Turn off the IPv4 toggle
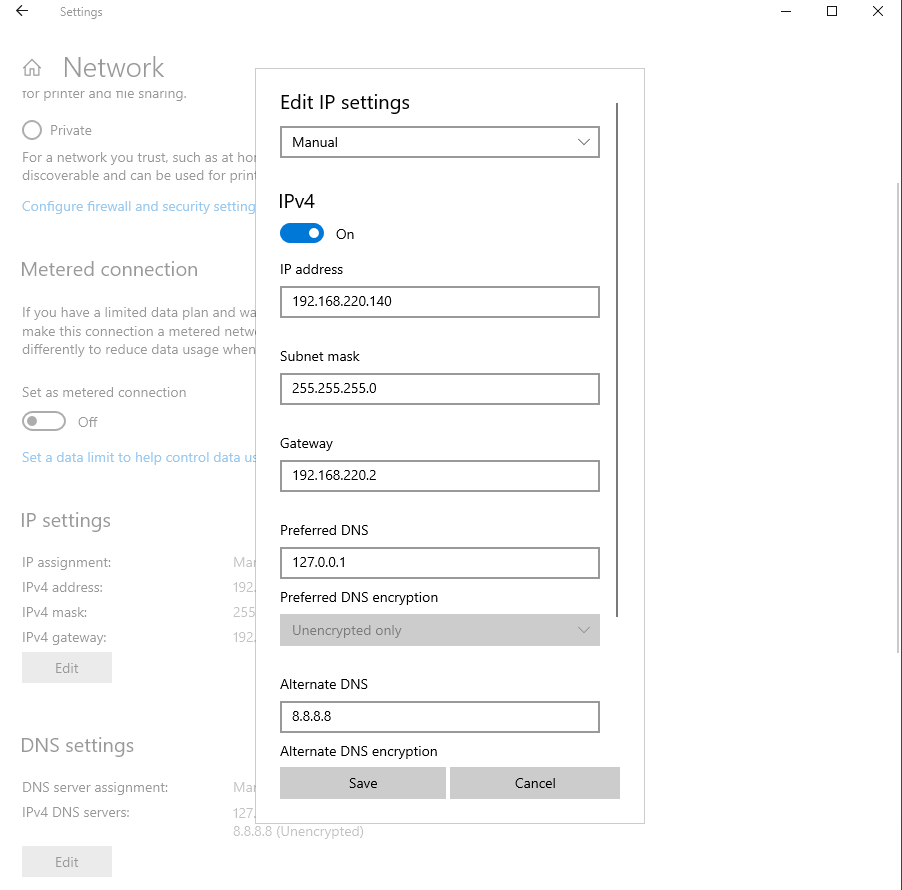The image size is (902, 890). pos(302,234)
